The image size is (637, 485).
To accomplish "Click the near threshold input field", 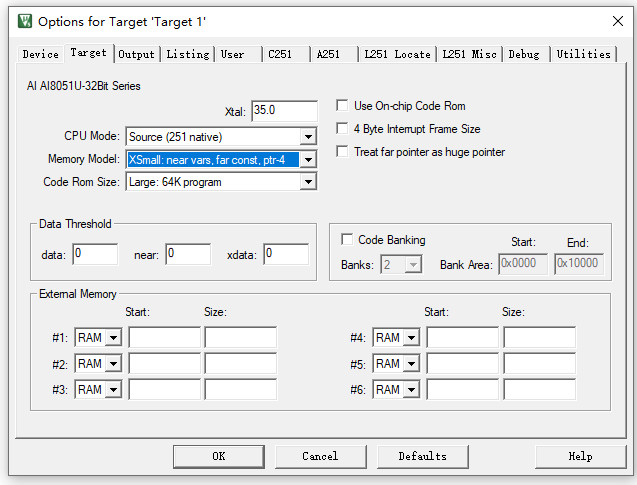I will point(188,254).
